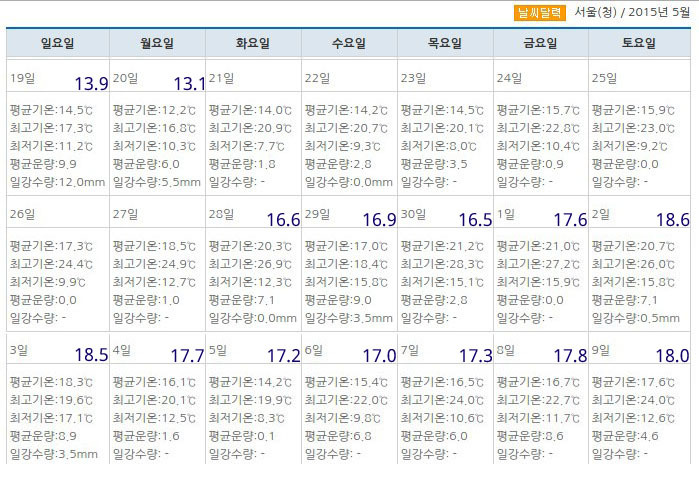Screen dimensions: 699x478
Task: Click 최고기온:28.3℃ in the 30일 cell
Action: [x=442, y=264]
